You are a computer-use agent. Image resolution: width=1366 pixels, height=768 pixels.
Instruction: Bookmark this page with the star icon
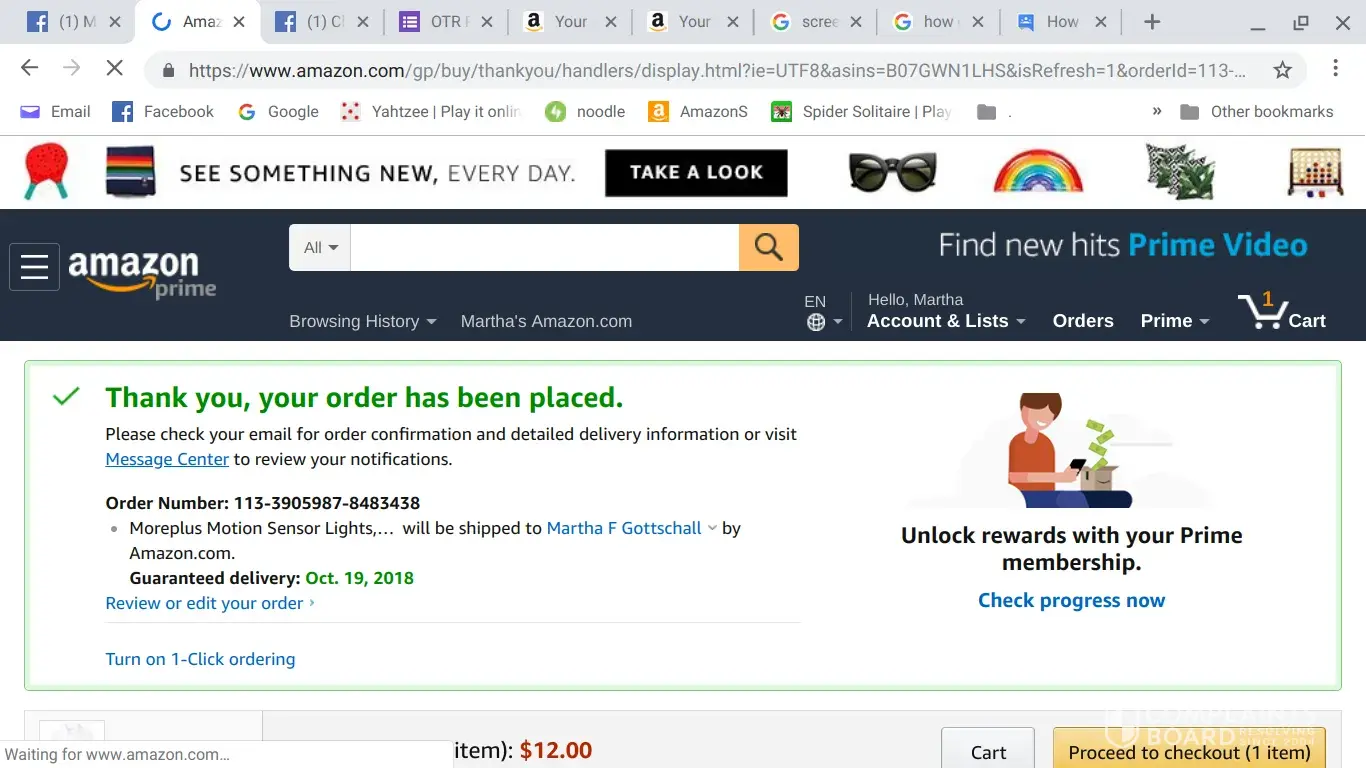click(x=1282, y=69)
